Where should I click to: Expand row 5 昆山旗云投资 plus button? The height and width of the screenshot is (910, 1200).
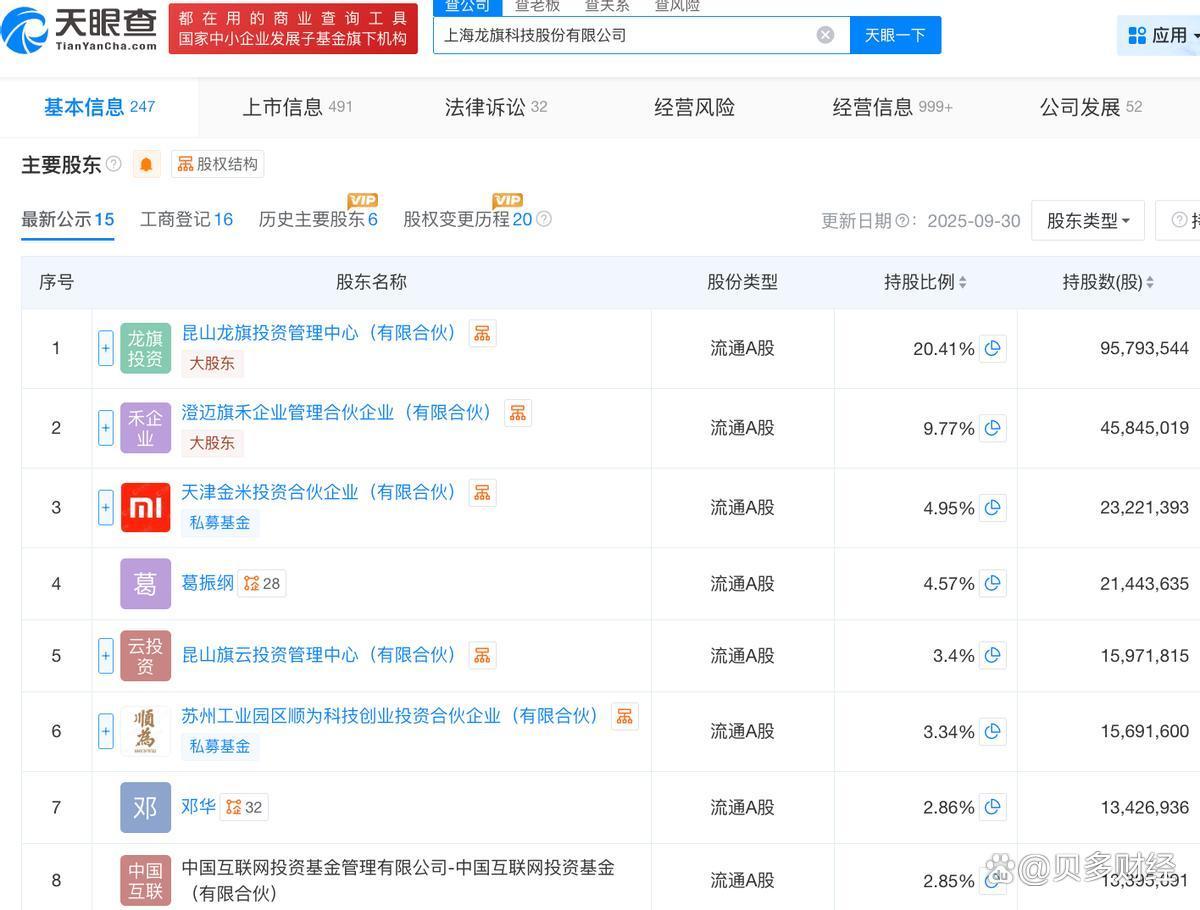tap(106, 656)
